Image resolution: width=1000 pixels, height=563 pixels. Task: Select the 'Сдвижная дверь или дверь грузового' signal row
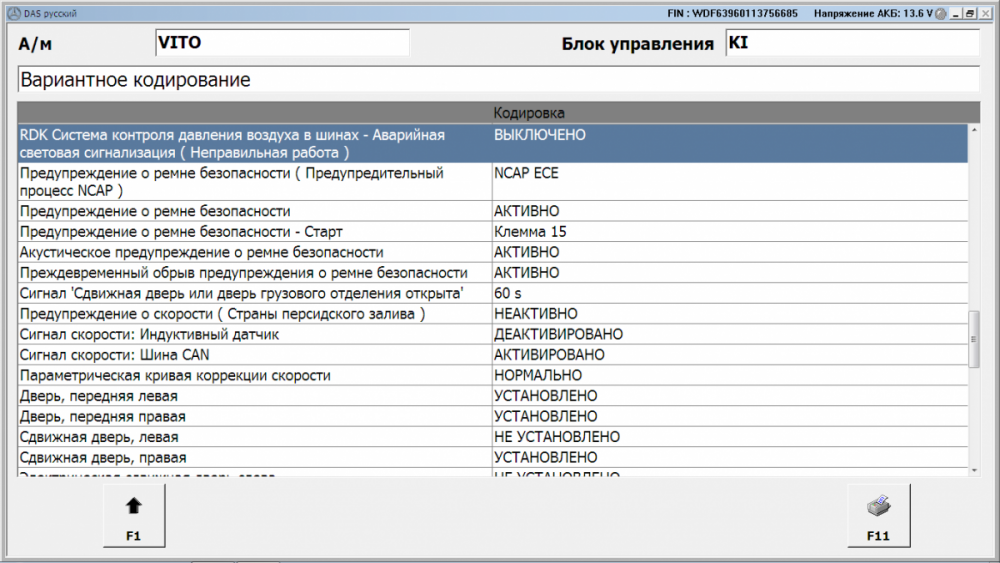pos(493,293)
